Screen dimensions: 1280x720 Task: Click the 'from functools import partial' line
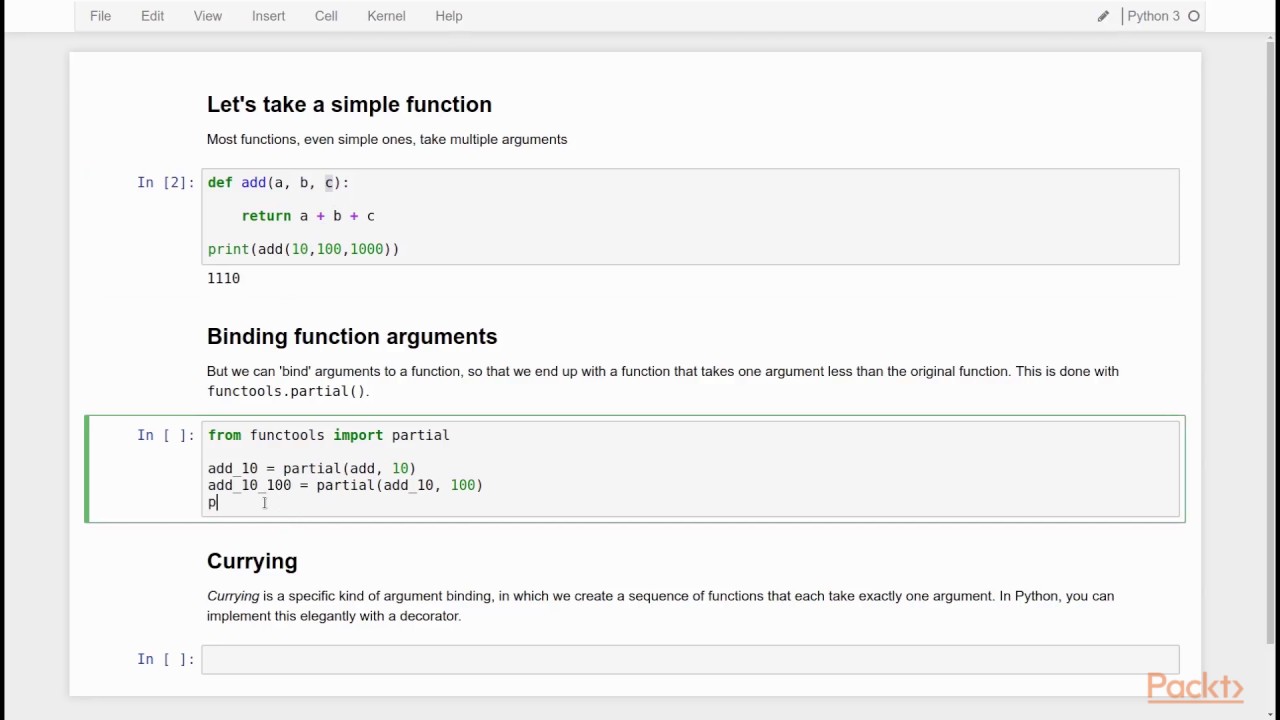click(x=329, y=435)
